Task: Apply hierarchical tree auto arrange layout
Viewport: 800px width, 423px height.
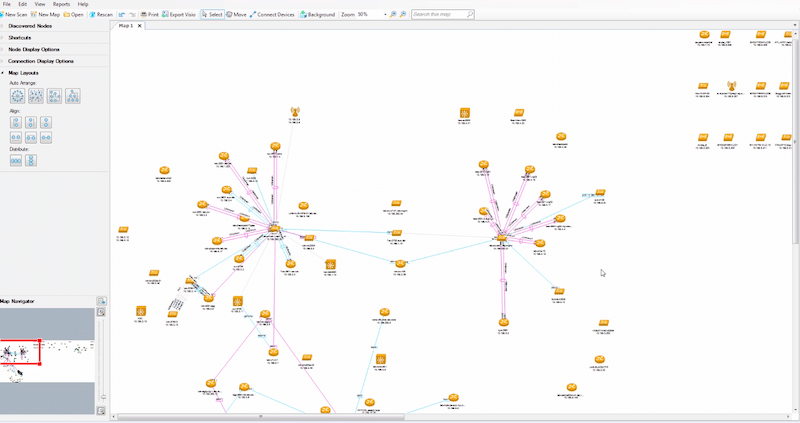Action: [x=73, y=96]
